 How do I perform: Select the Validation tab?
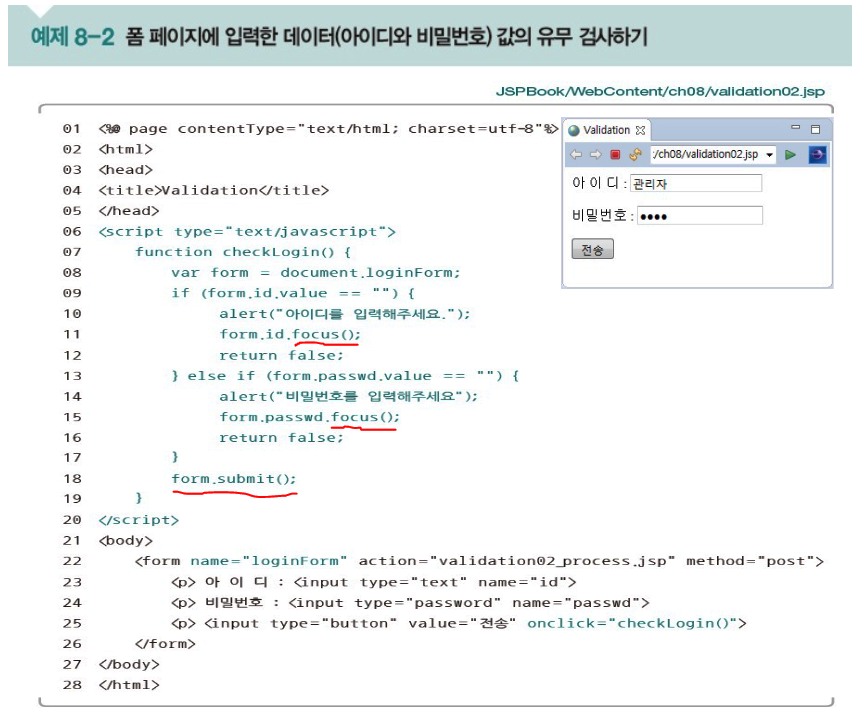point(606,130)
